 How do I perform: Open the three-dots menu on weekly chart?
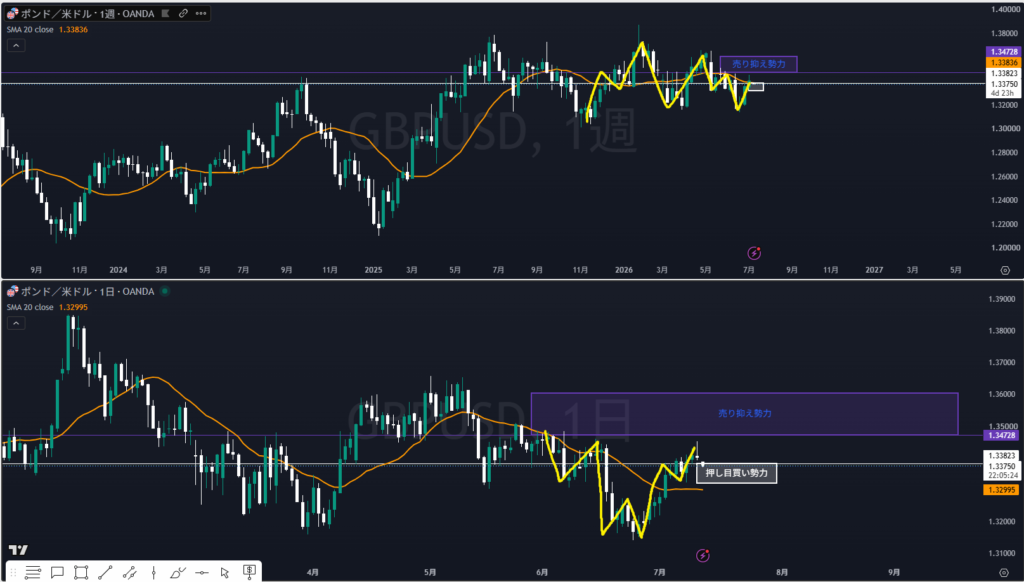pos(200,13)
